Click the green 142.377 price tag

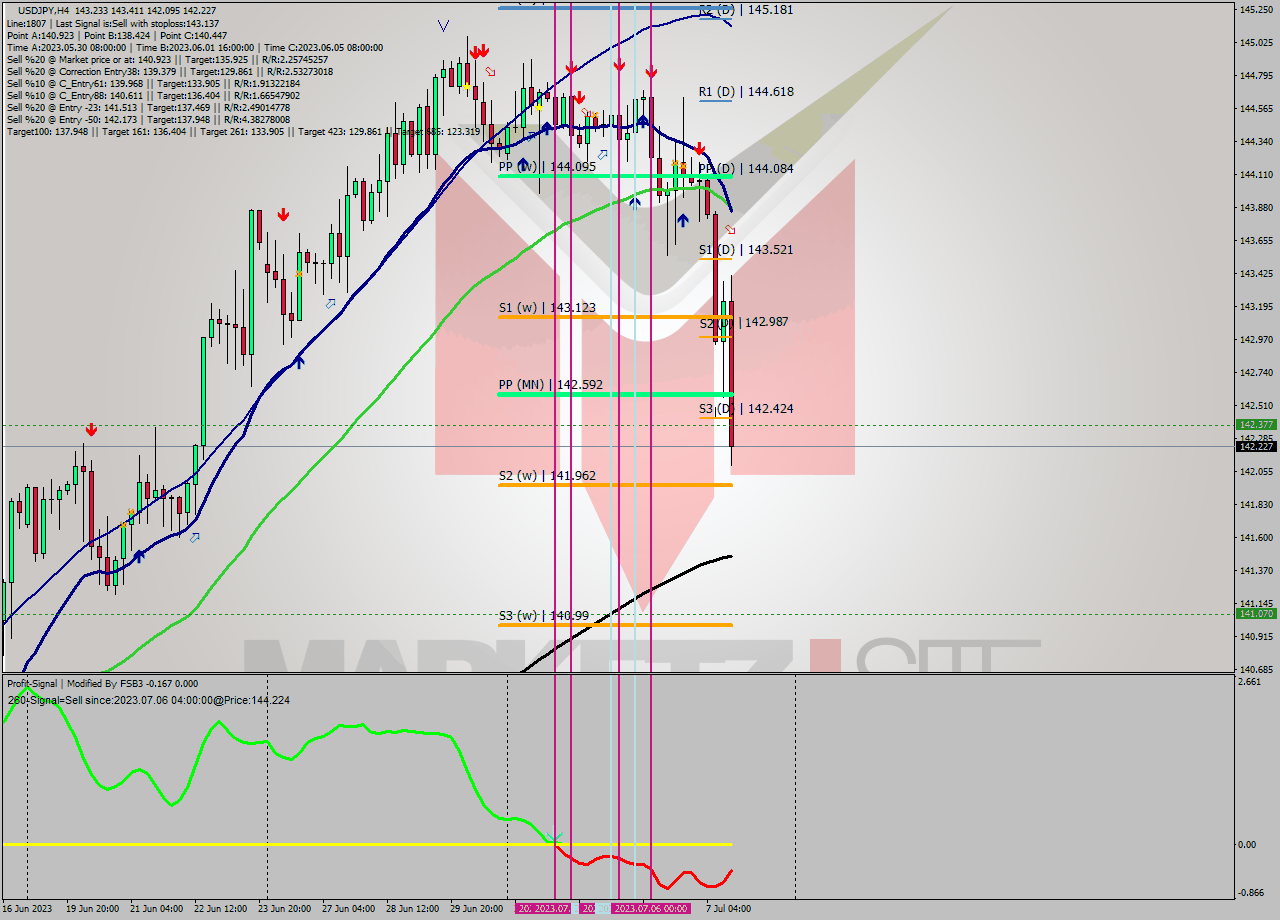[x=1256, y=424]
